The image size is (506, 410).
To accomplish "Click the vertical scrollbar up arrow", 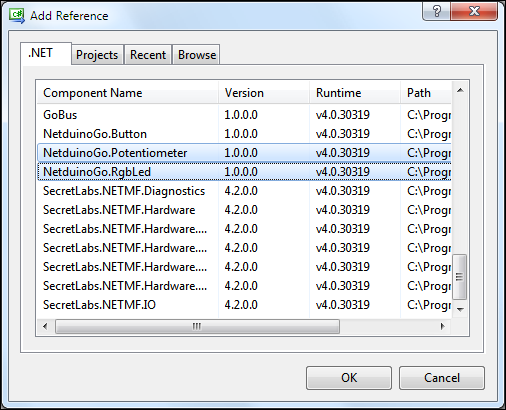I will [x=460, y=90].
